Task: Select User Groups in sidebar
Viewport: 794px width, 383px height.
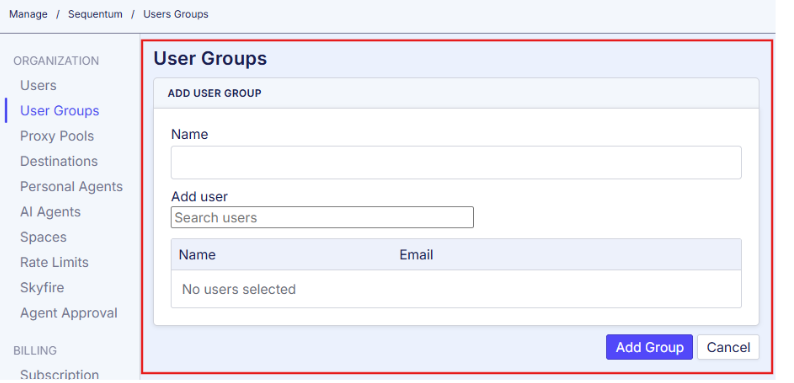Action: click(59, 111)
